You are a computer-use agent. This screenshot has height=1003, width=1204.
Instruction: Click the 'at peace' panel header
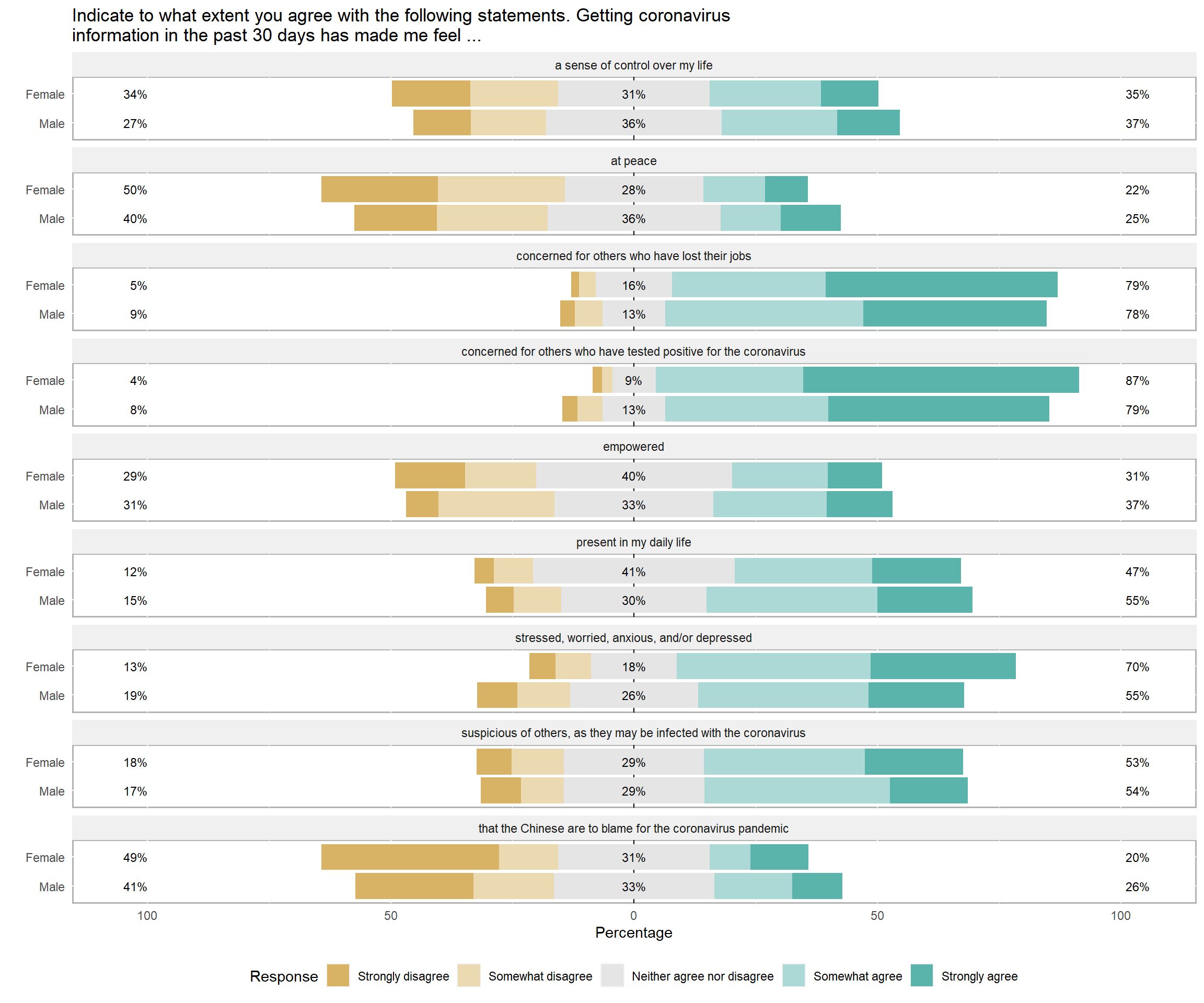tap(633, 161)
